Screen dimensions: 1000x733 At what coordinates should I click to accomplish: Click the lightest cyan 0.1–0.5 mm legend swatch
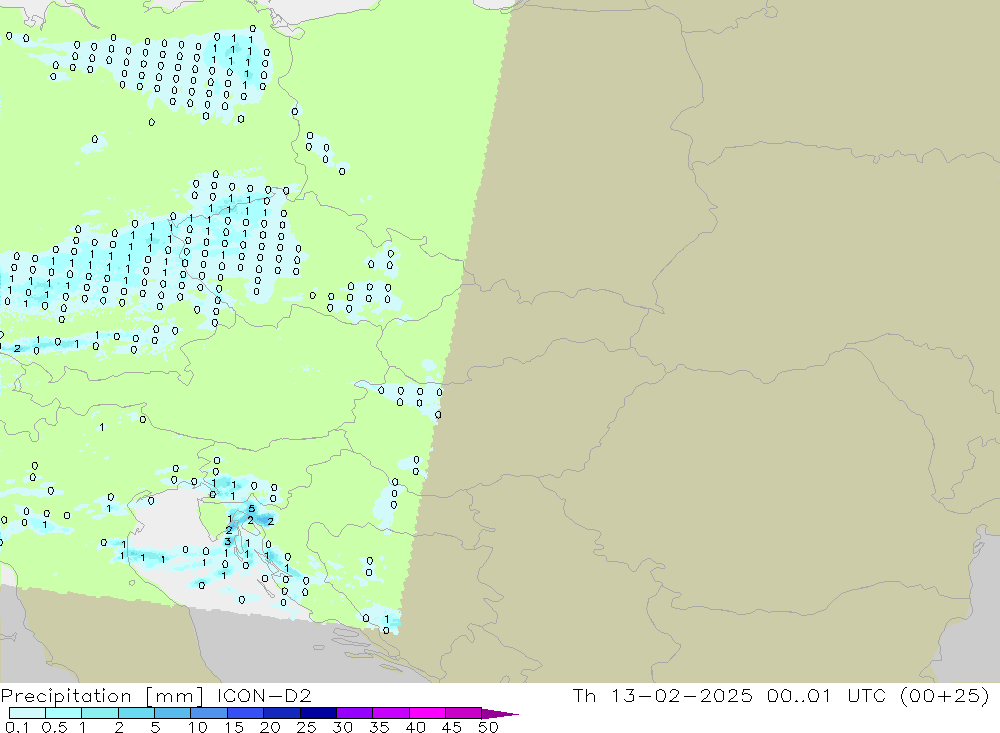pos(27,713)
